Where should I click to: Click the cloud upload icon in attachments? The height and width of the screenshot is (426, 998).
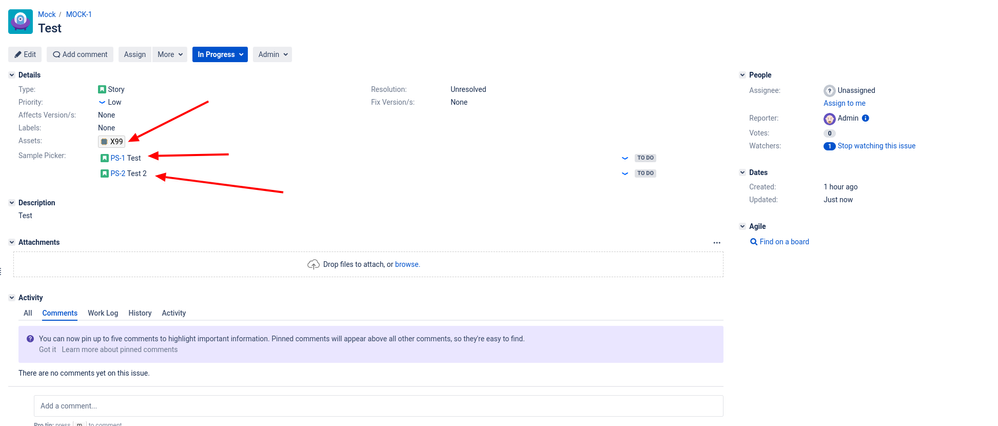314,264
